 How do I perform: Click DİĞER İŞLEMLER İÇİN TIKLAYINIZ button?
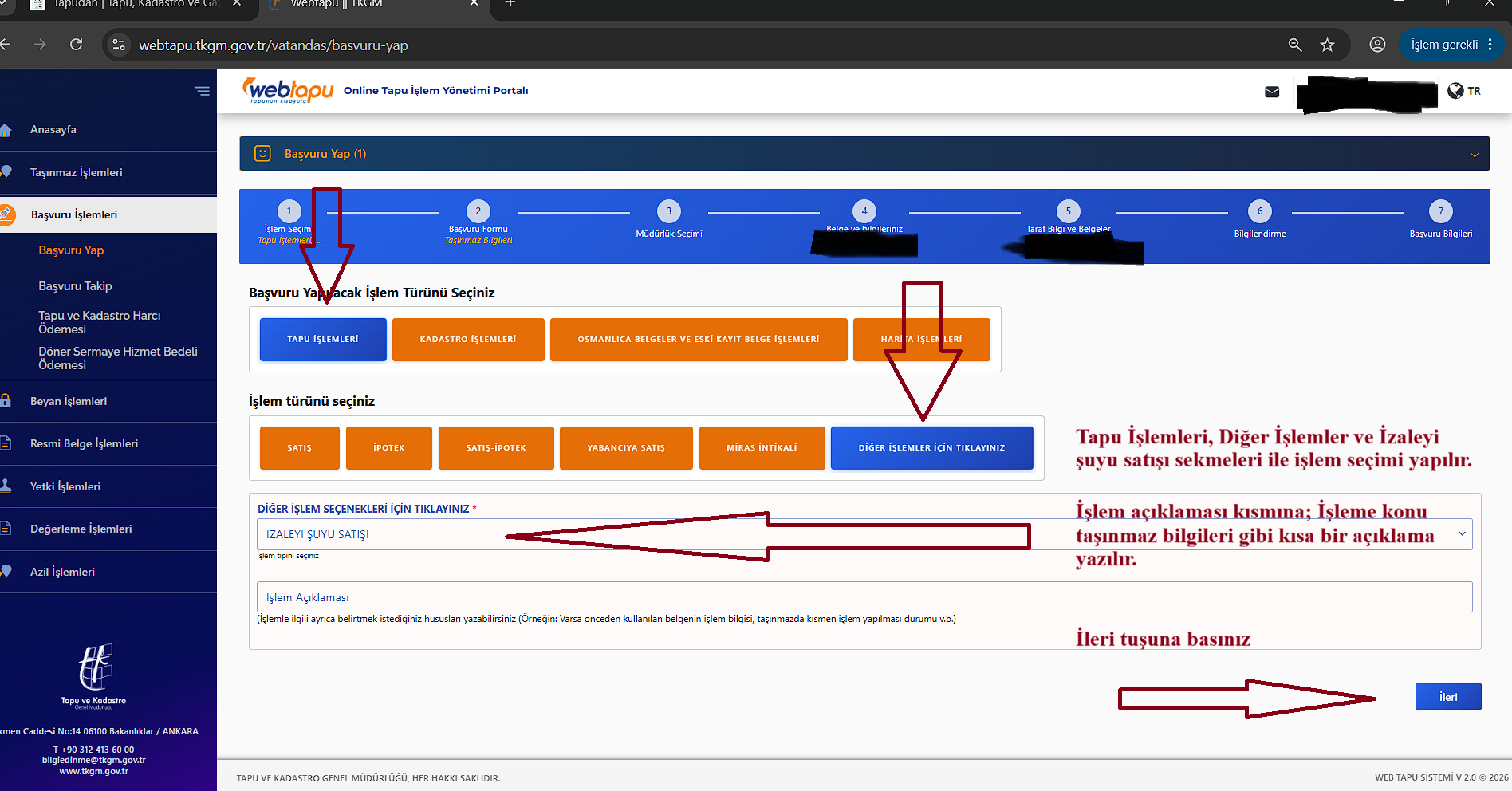coord(932,448)
